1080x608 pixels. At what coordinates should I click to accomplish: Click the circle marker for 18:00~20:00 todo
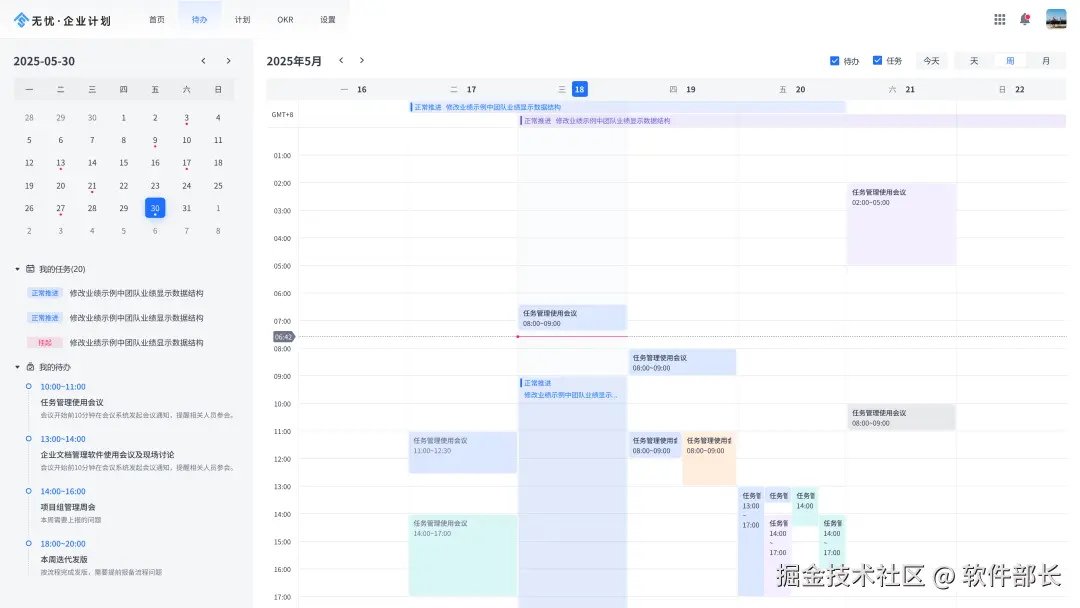(x=28, y=543)
